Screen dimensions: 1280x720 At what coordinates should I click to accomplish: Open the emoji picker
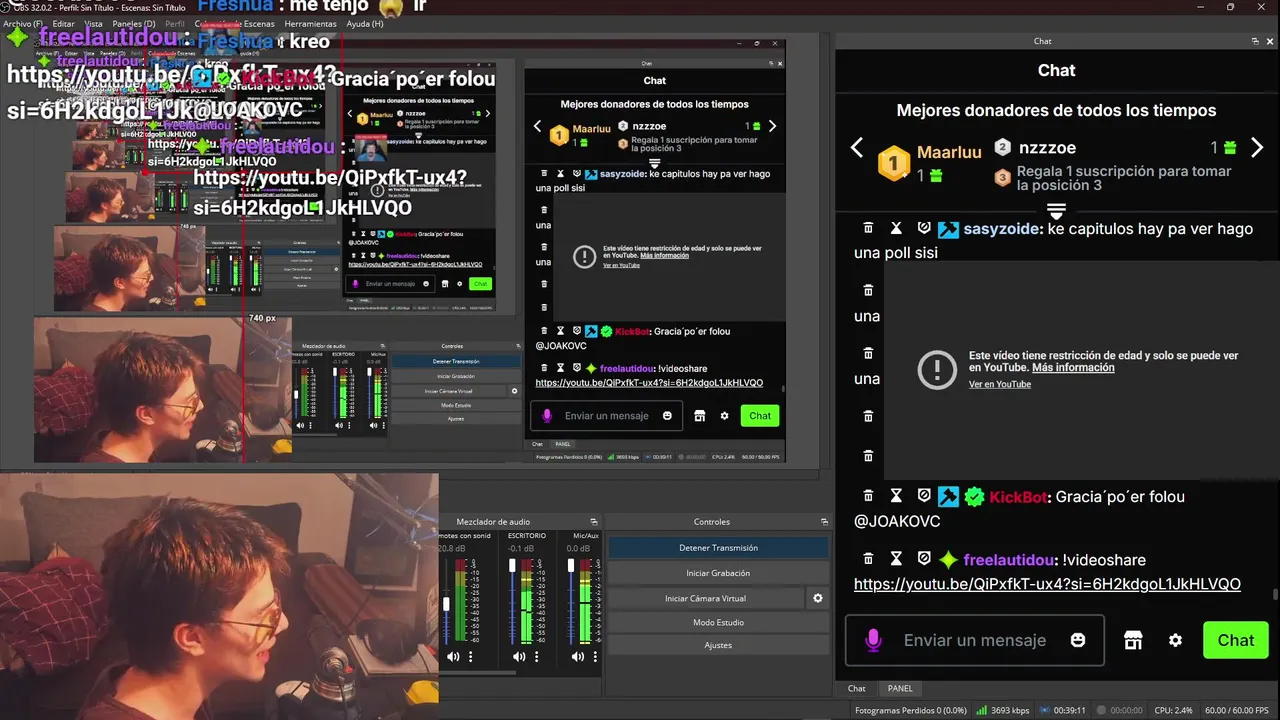coord(1078,640)
